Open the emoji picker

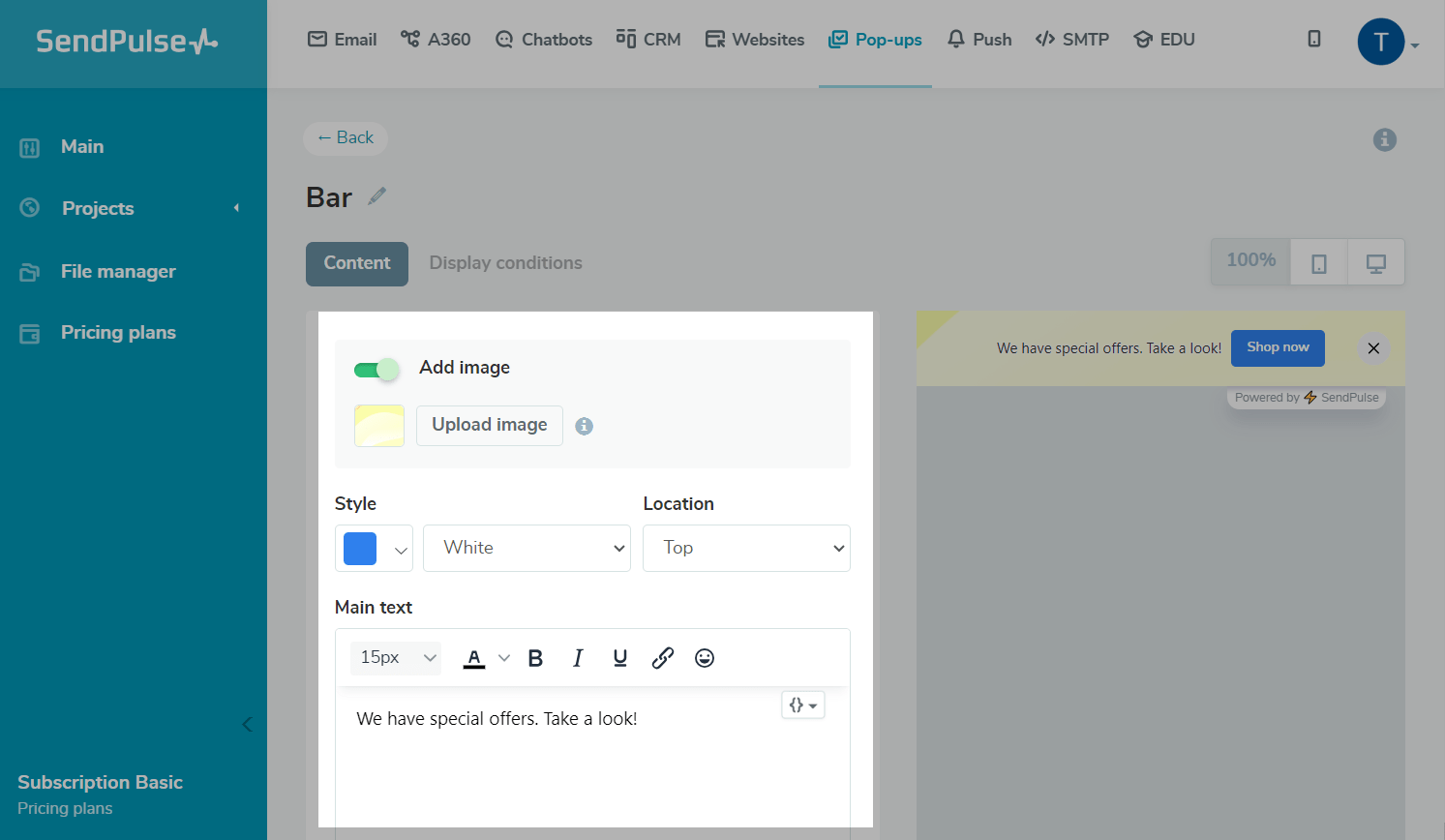(x=705, y=659)
